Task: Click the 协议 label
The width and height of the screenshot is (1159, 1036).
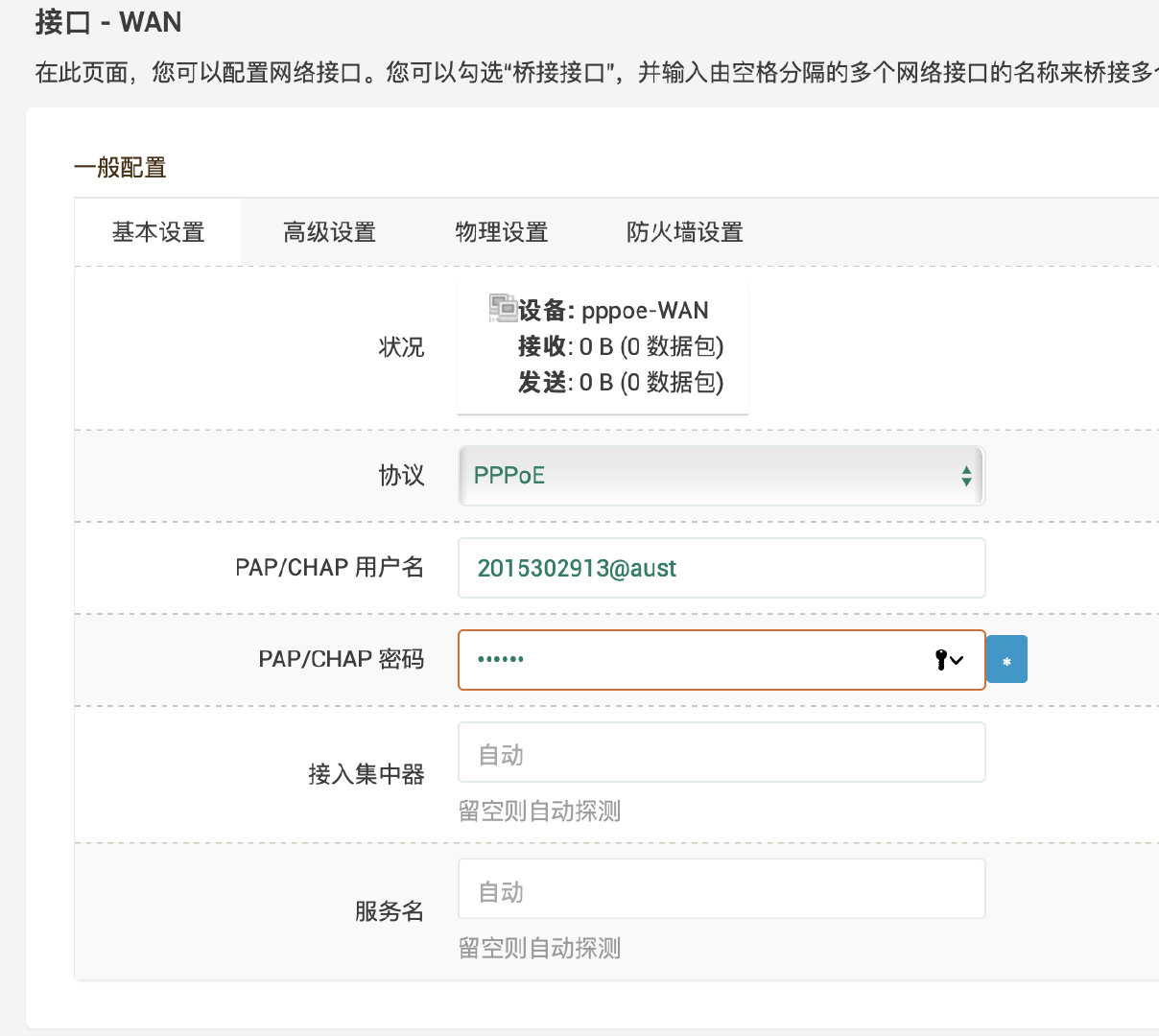Action: (x=401, y=476)
